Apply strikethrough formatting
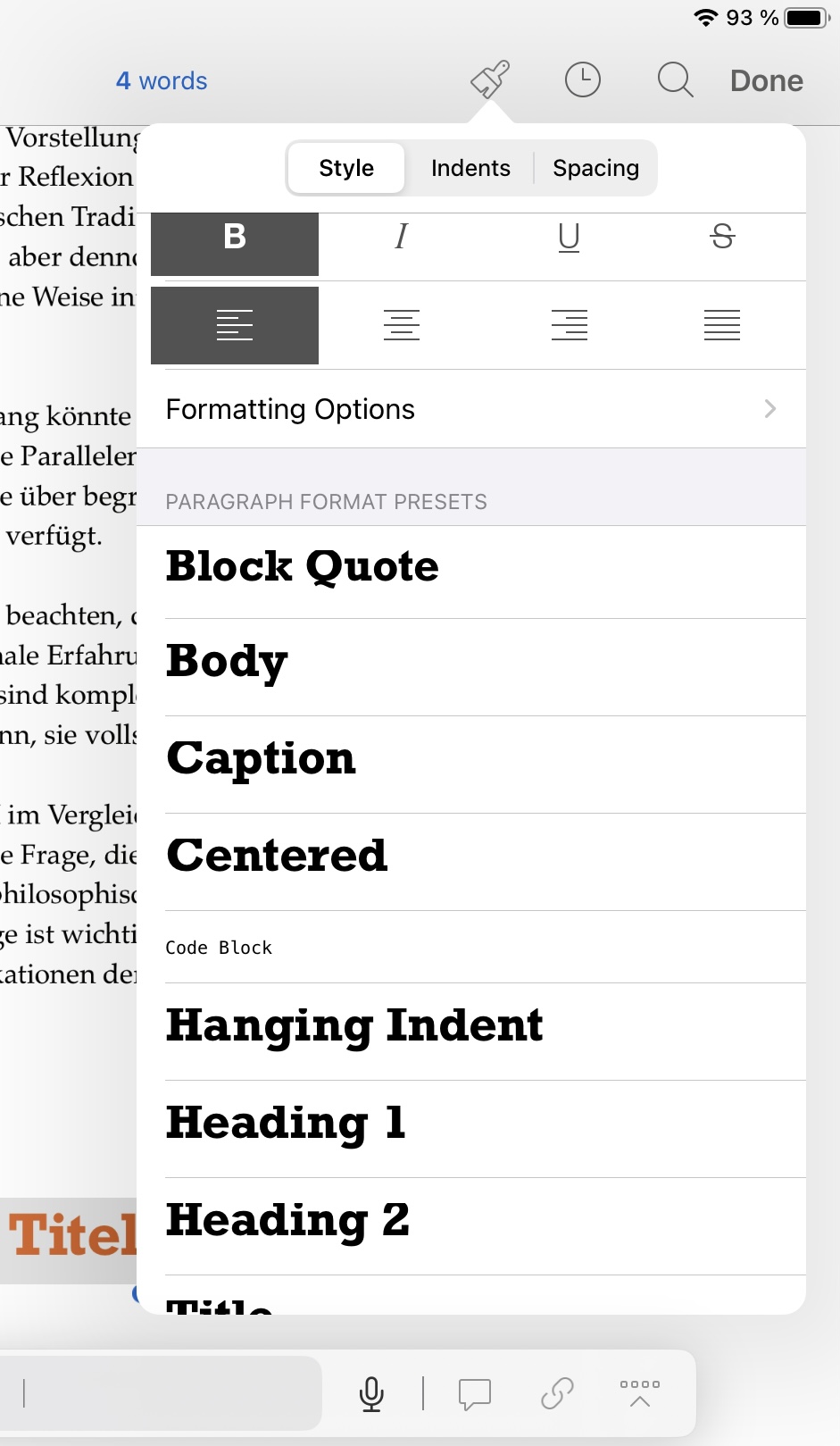This screenshot has width=840, height=1446. point(723,237)
